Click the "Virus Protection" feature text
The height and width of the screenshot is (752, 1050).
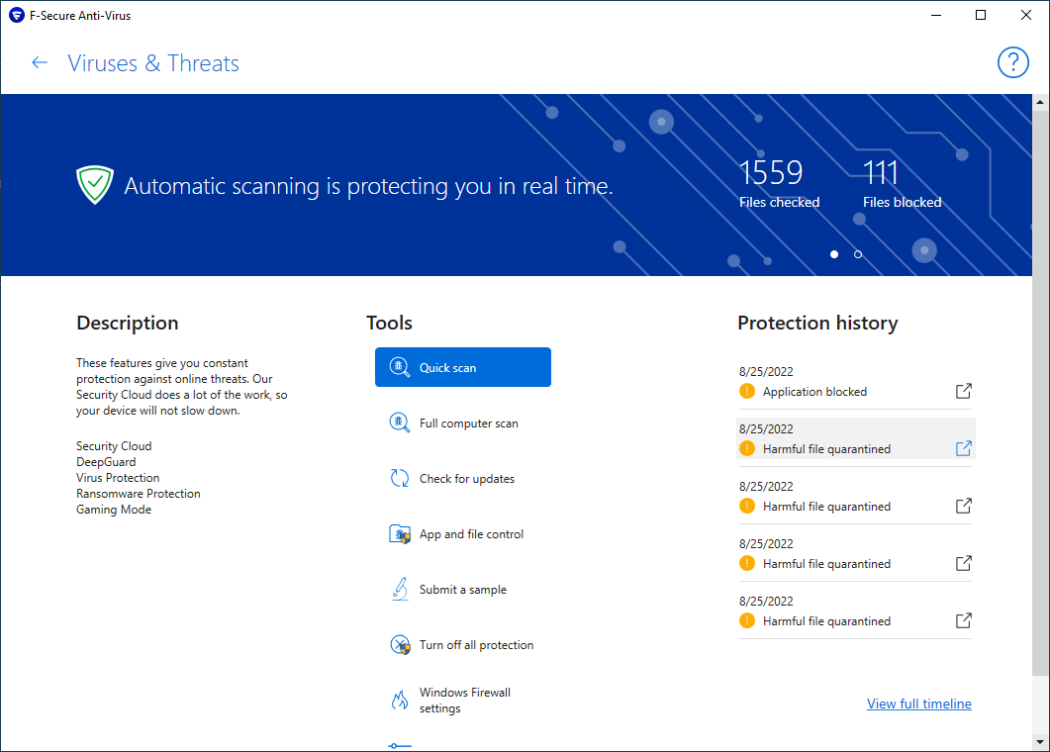point(118,478)
